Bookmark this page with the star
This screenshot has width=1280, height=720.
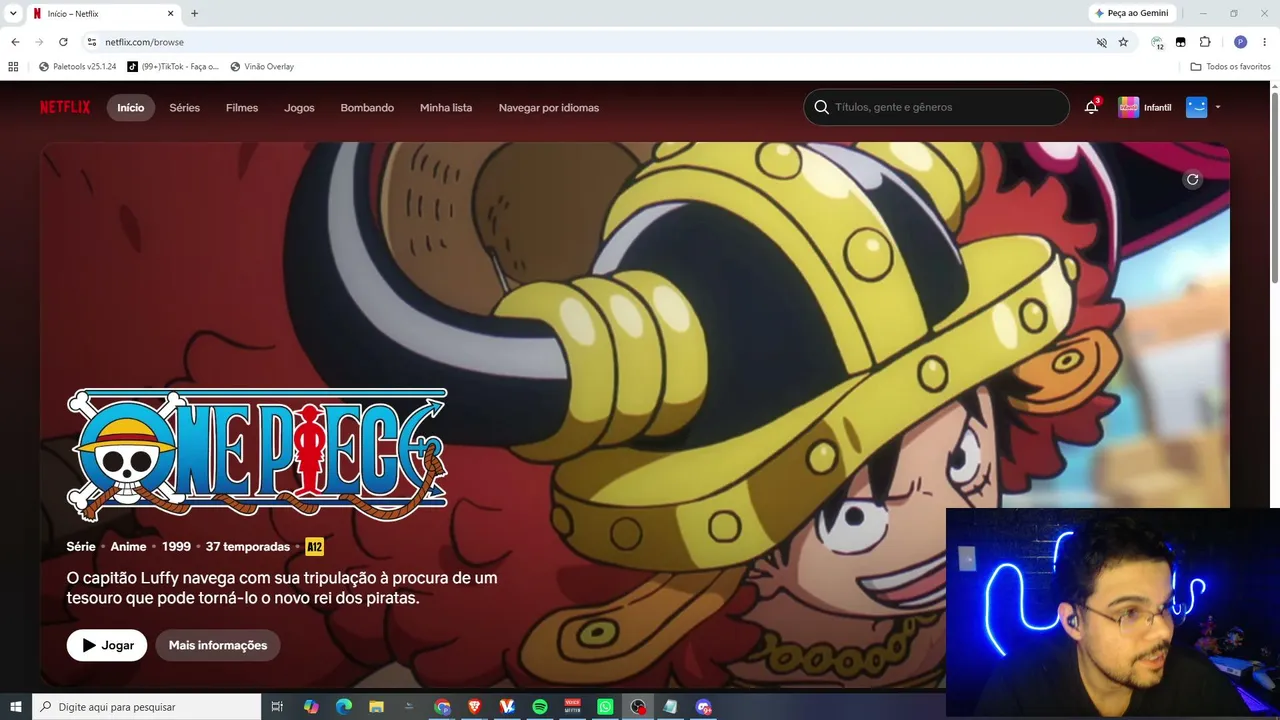(x=1123, y=42)
